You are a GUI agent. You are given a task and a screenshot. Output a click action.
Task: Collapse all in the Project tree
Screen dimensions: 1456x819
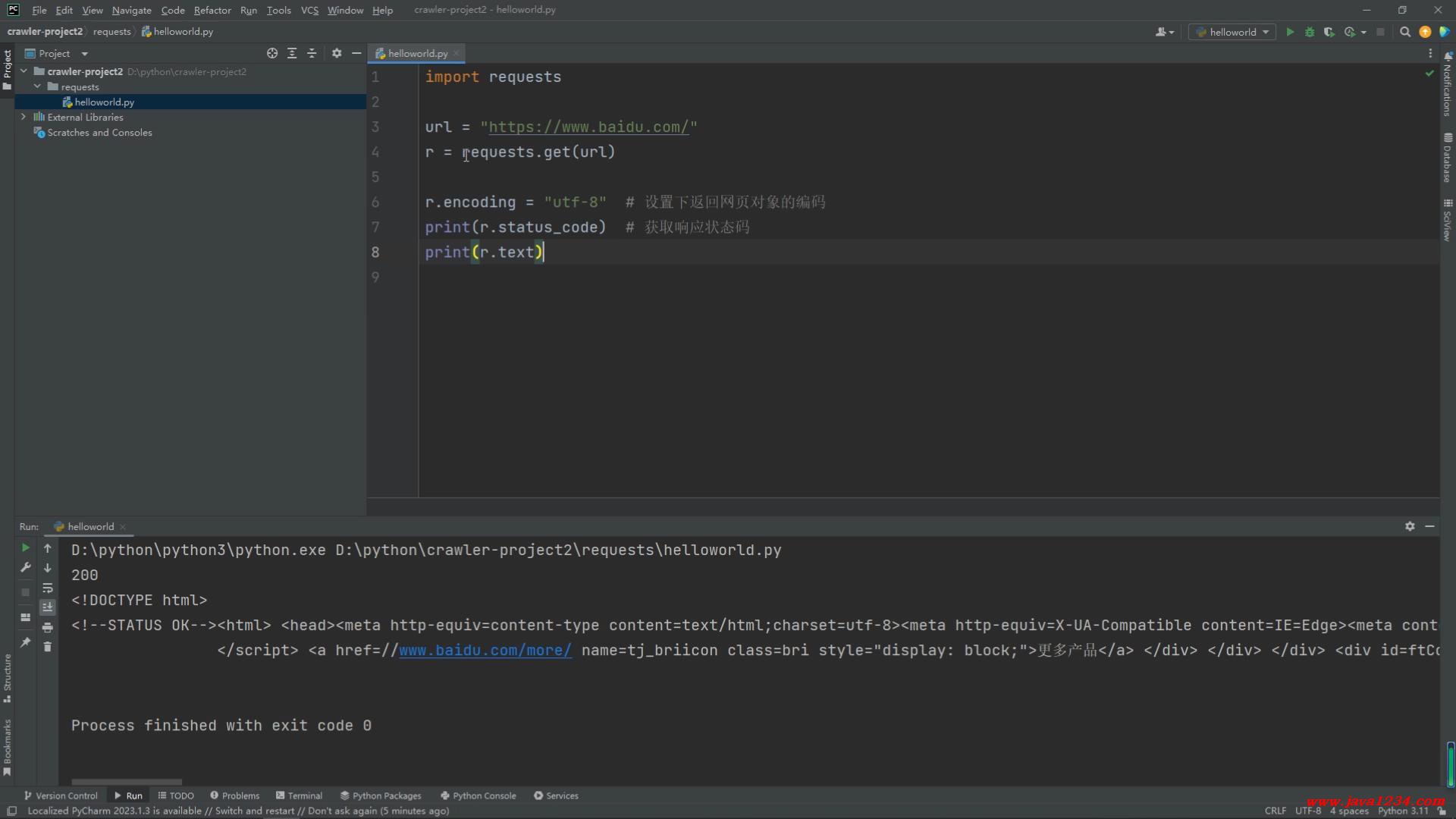312,53
